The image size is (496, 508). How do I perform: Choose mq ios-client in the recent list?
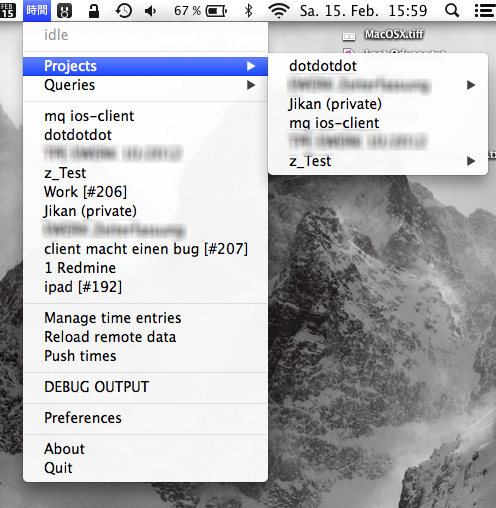[x=145, y=116]
